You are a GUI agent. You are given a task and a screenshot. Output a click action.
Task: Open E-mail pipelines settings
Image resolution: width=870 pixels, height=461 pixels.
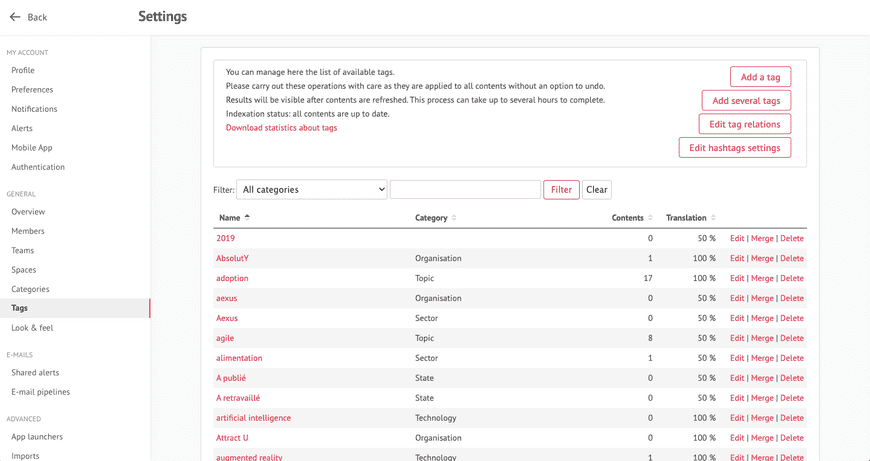41,392
